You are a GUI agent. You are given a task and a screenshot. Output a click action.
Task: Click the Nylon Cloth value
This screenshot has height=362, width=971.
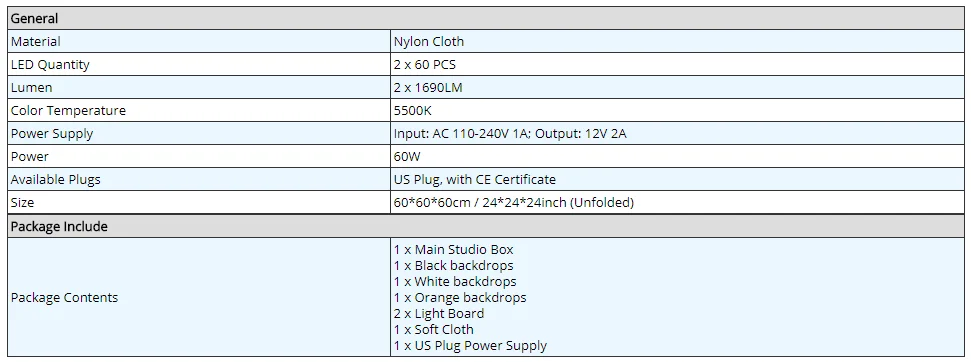[x=429, y=41]
